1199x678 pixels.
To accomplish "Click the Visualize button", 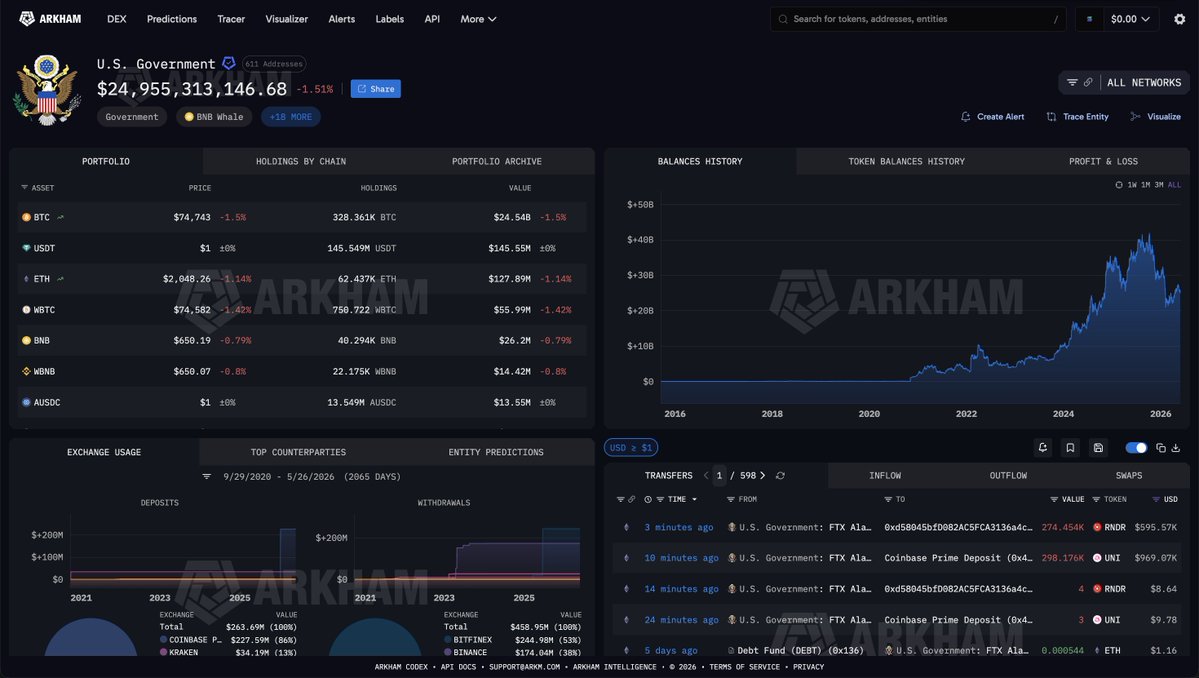I will click(x=1155, y=116).
